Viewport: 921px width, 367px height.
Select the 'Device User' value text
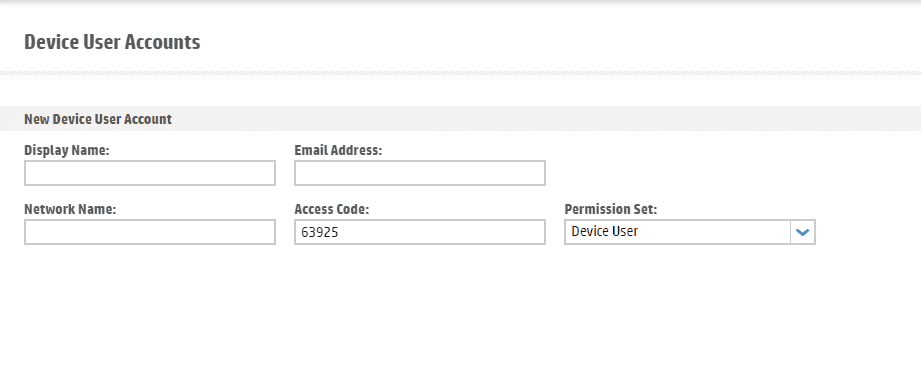[604, 231]
